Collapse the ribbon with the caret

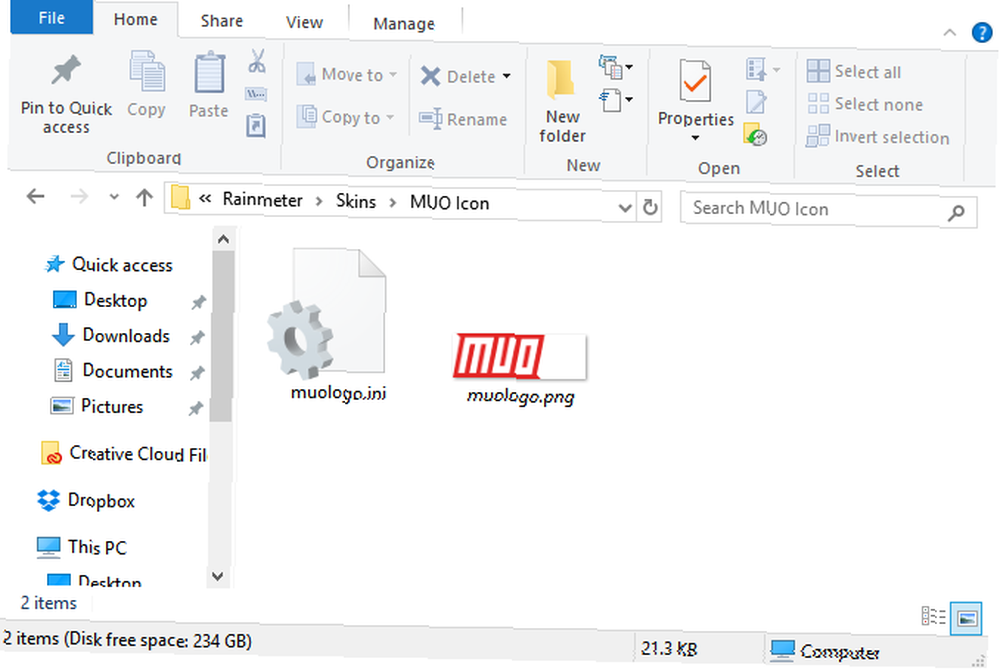pos(950,33)
